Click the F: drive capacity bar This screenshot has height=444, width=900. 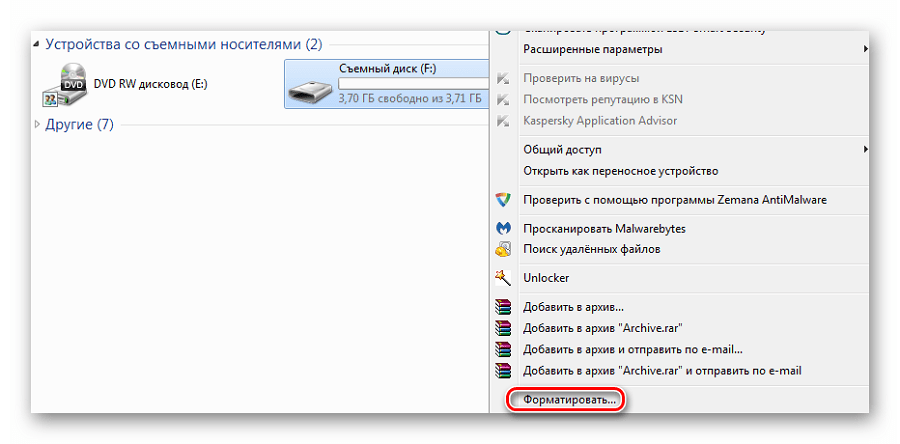pyautogui.click(x=413, y=84)
